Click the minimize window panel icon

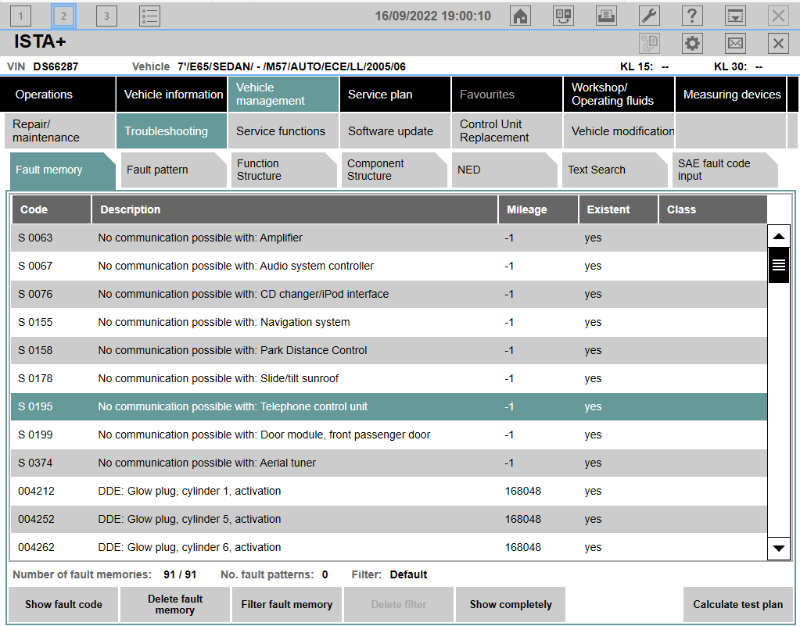click(x=735, y=16)
